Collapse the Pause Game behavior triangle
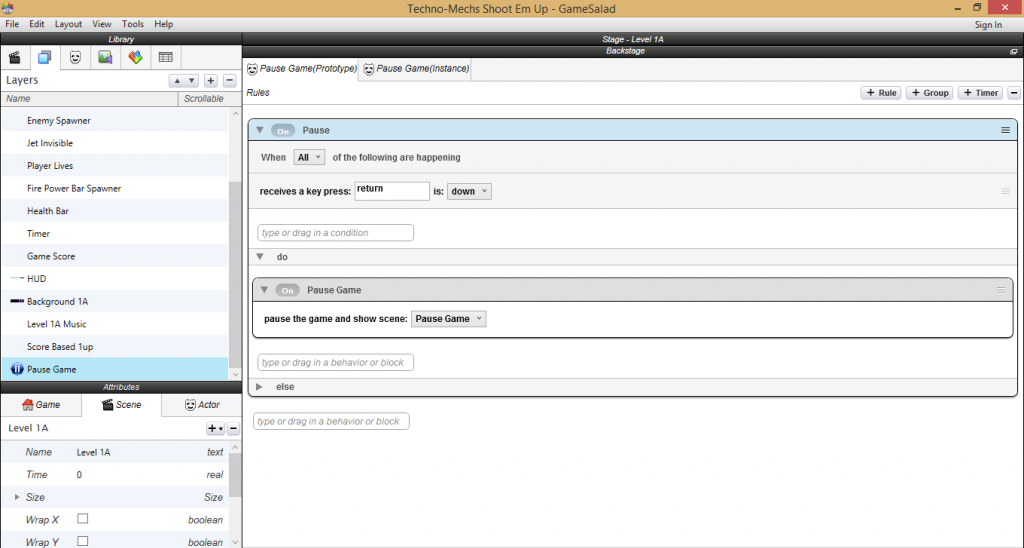Screen dimensions: 1024x548 (x=264, y=290)
